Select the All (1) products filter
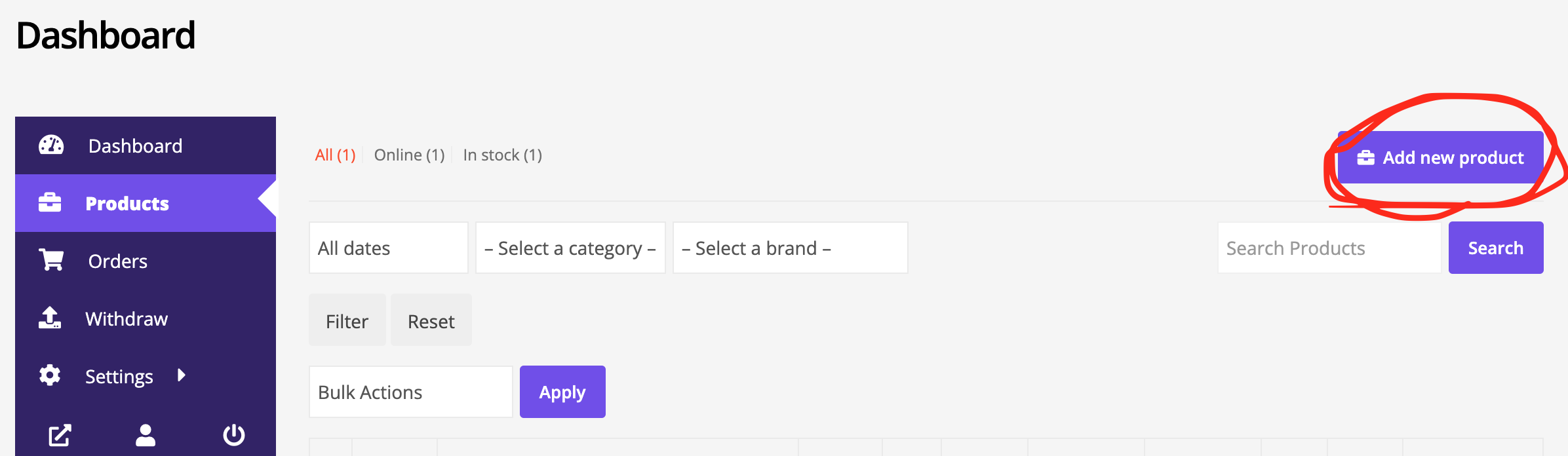The width and height of the screenshot is (1568, 456). click(x=336, y=155)
